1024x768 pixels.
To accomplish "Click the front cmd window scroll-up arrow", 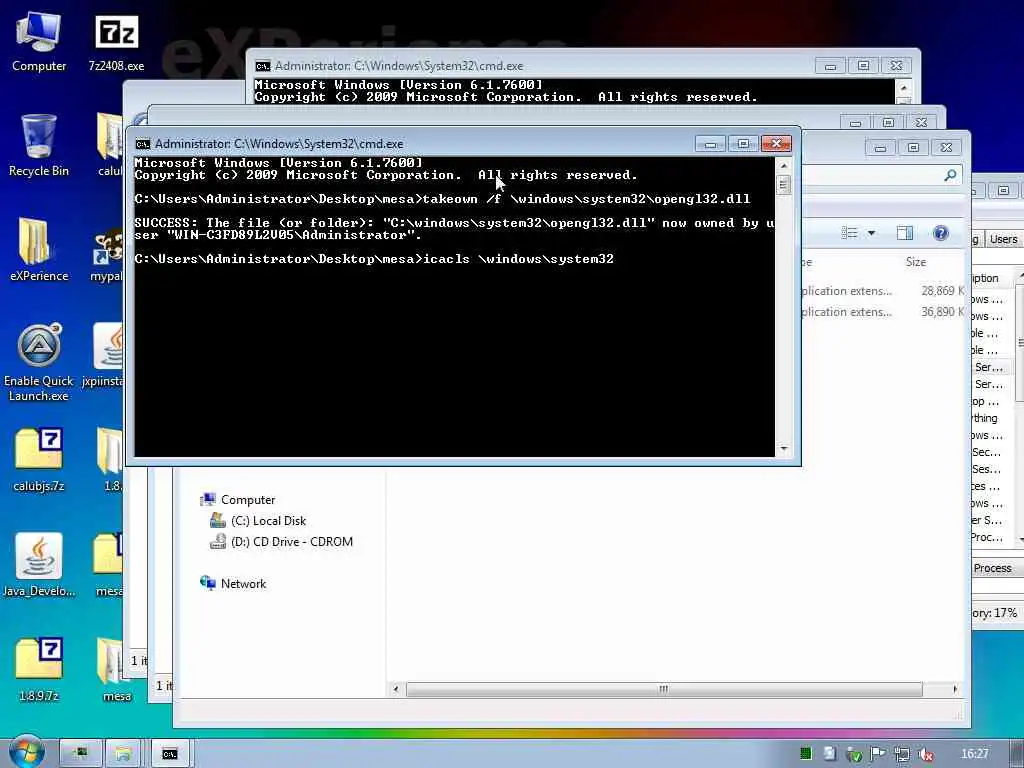I will pyautogui.click(x=784, y=165).
